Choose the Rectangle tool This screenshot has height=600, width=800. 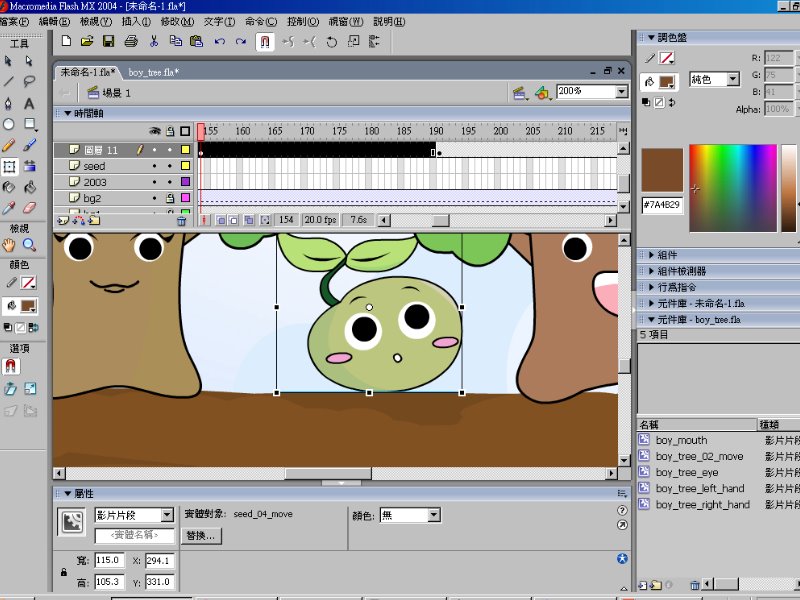tap(29, 124)
